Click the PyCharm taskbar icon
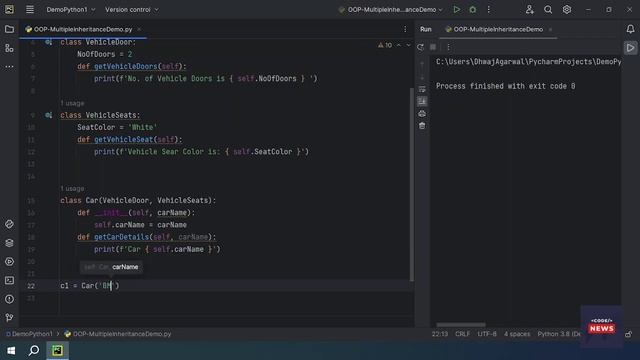The height and width of the screenshot is (360, 640). tap(57, 351)
